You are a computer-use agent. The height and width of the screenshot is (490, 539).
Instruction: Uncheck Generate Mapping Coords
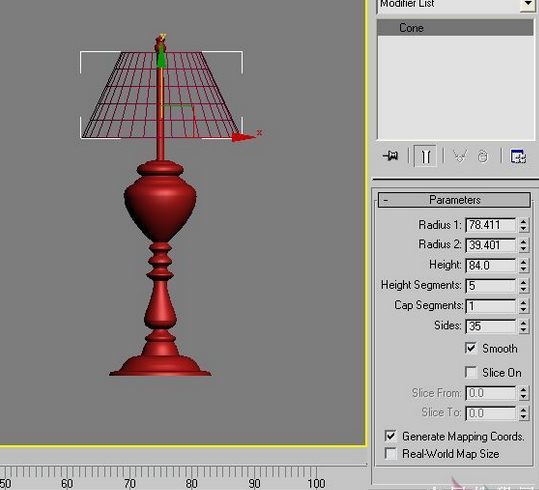(390, 436)
